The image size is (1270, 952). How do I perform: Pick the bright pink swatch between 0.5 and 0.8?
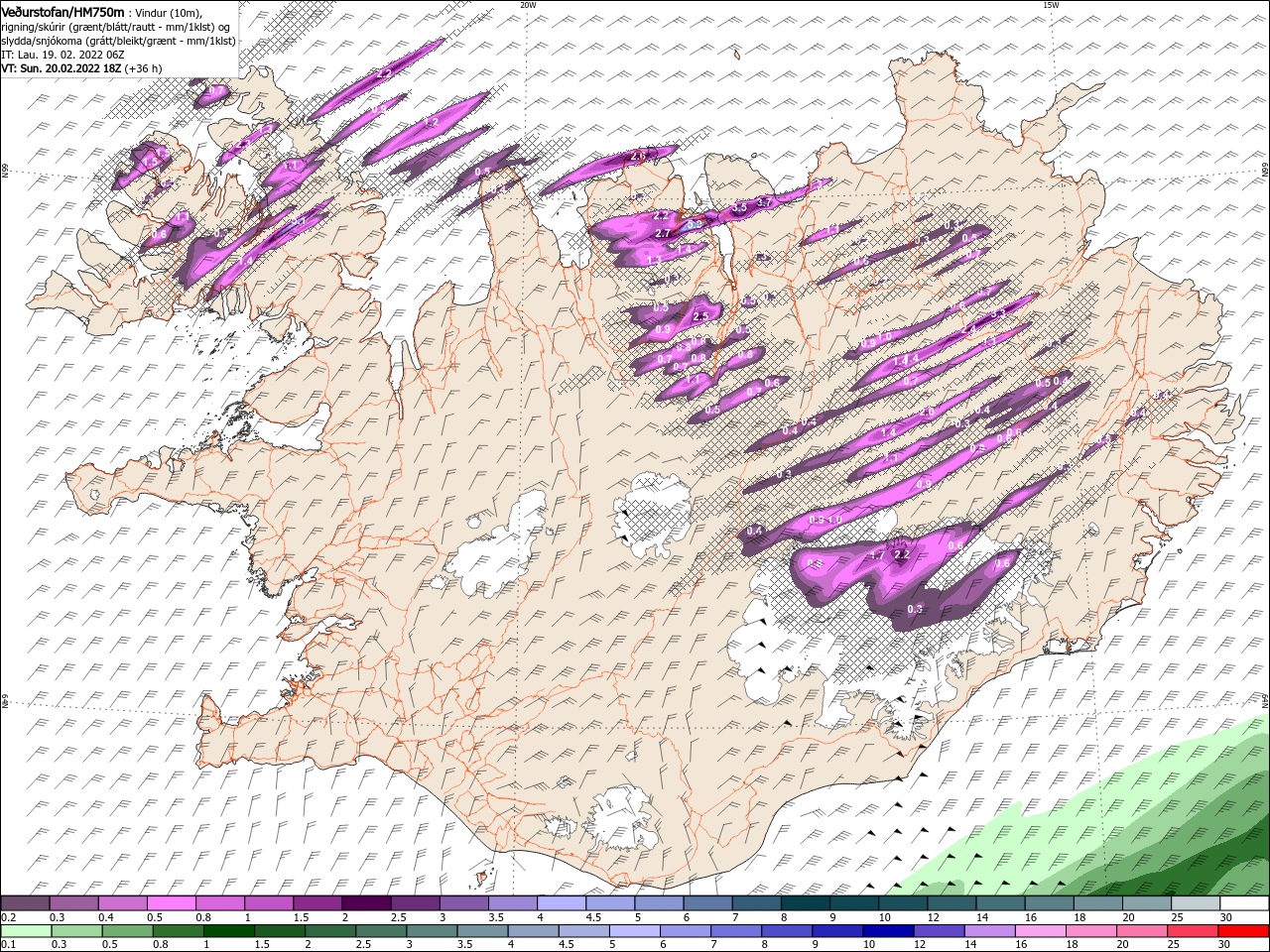(x=171, y=903)
